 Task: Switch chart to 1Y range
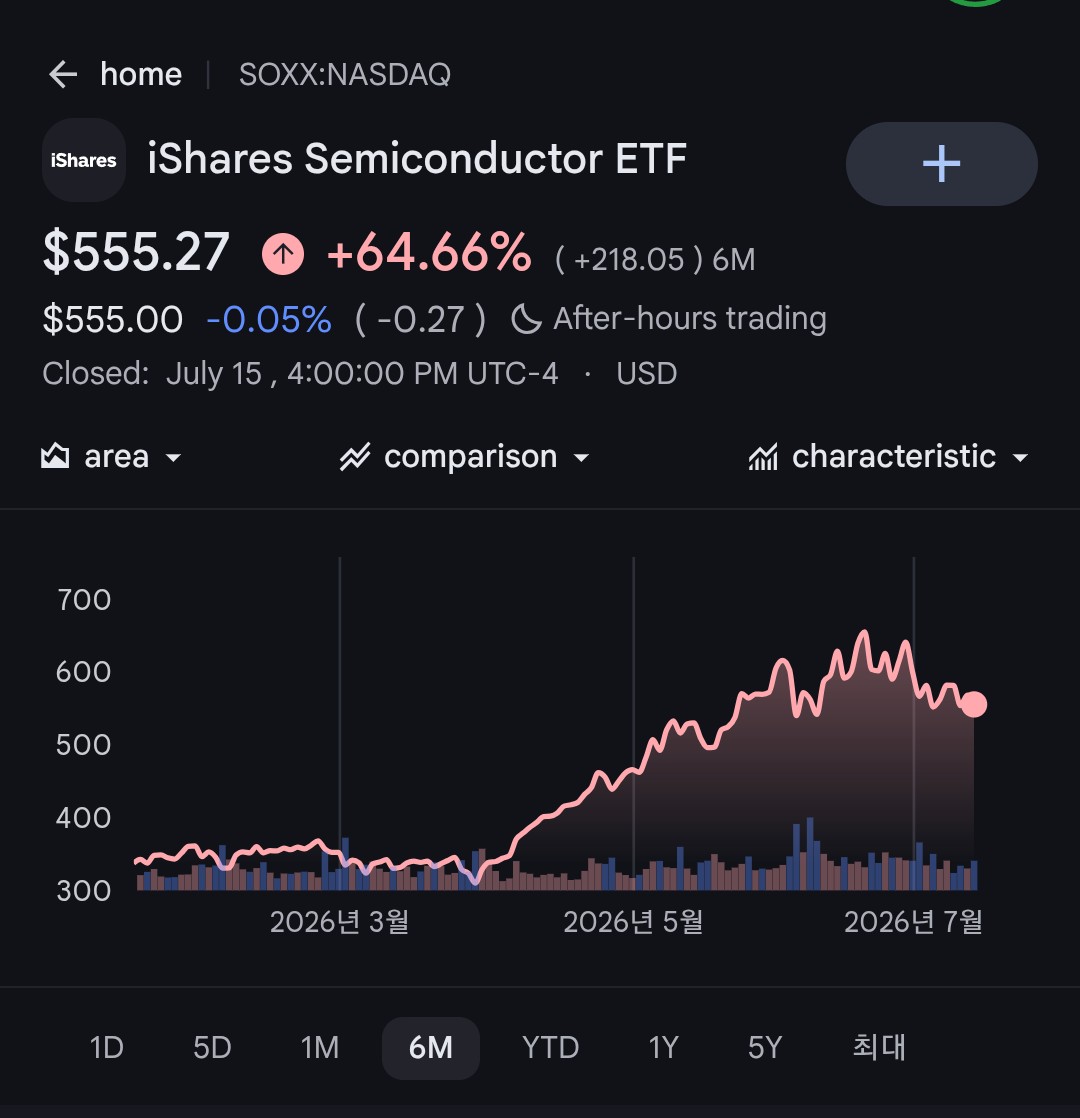pos(663,1047)
